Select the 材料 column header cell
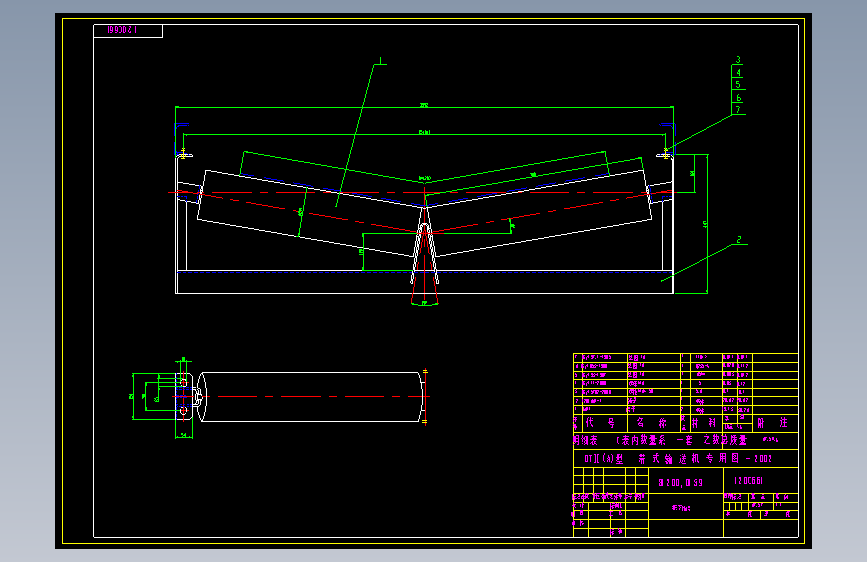Screen dimensions: 867x562 [704, 423]
